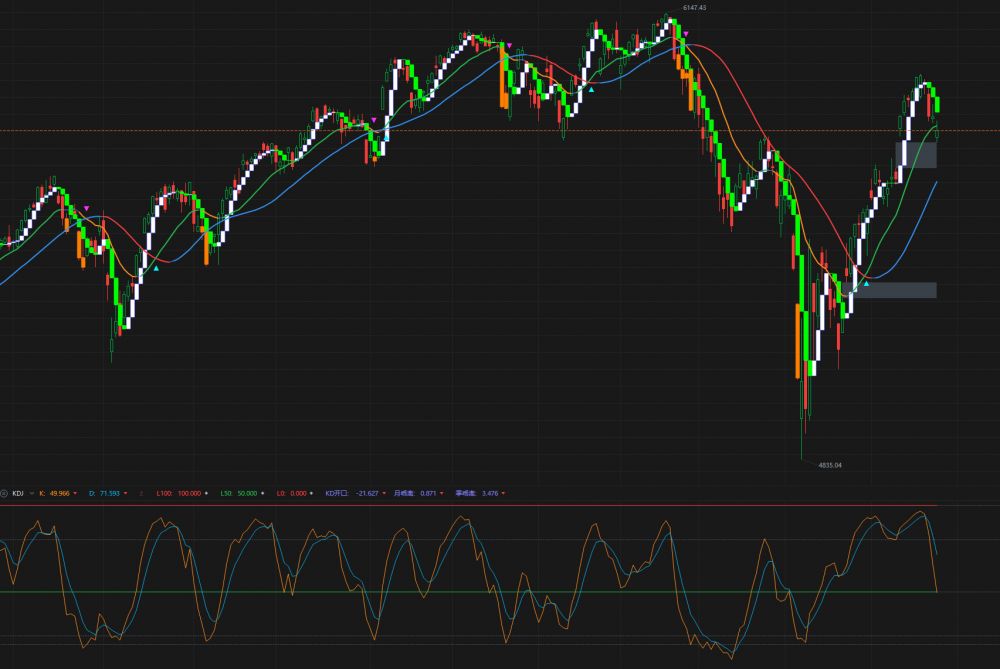Toggle the dot next to L0 value
This screenshot has height=669, width=1000.
pyautogui.click(x=311, y=493)
